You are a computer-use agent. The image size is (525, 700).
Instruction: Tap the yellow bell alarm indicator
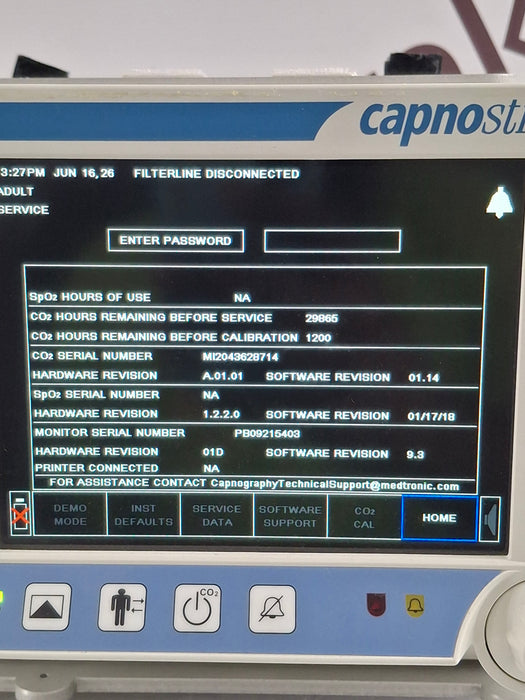tap(415, 606)
